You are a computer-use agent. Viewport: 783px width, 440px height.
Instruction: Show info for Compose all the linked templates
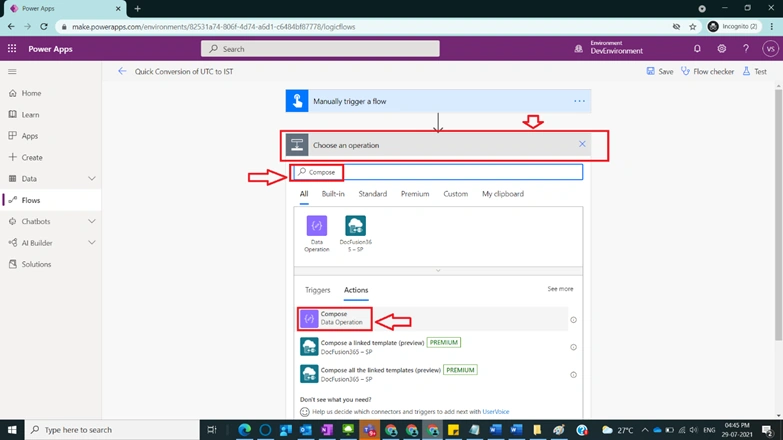[573, 375]
